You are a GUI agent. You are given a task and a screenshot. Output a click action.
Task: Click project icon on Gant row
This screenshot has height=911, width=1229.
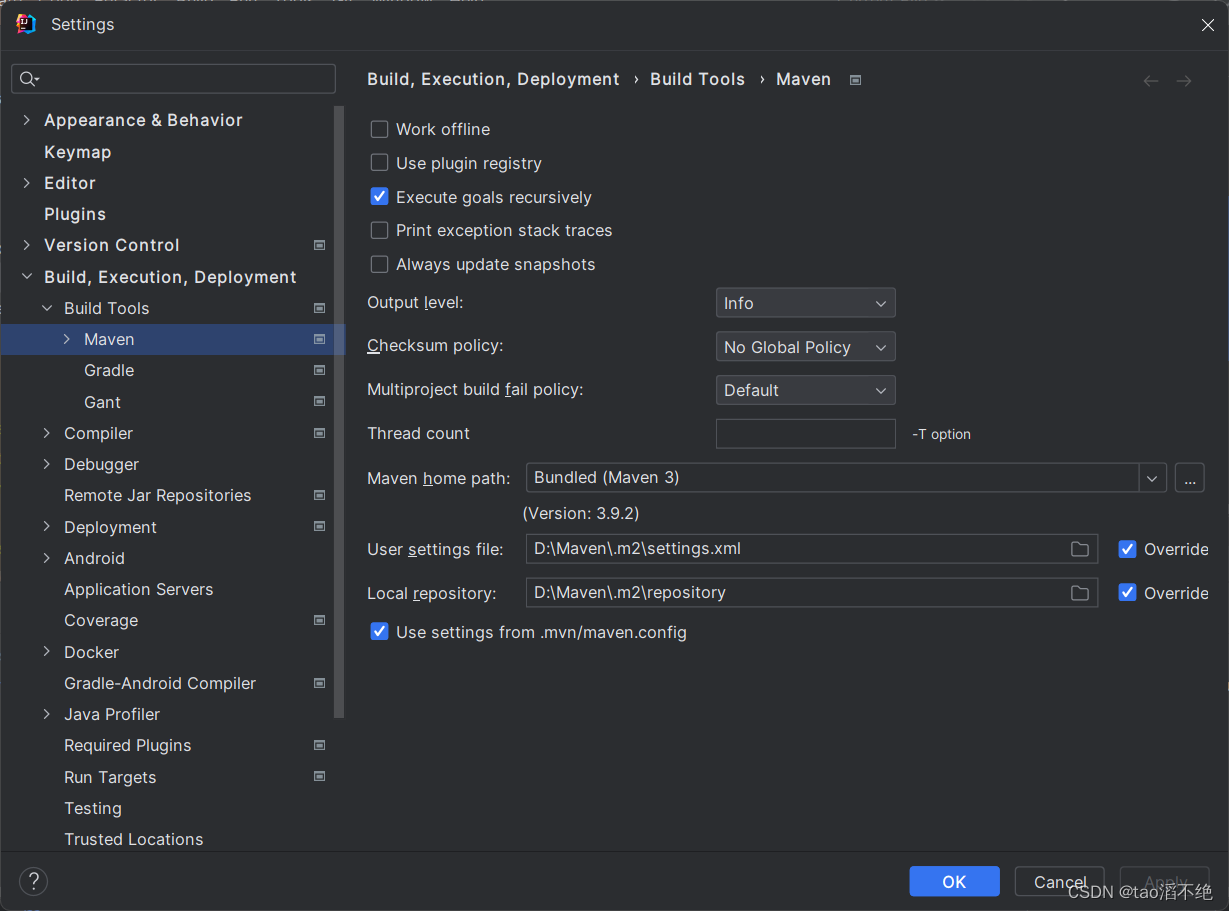click(x=319, y=402)
